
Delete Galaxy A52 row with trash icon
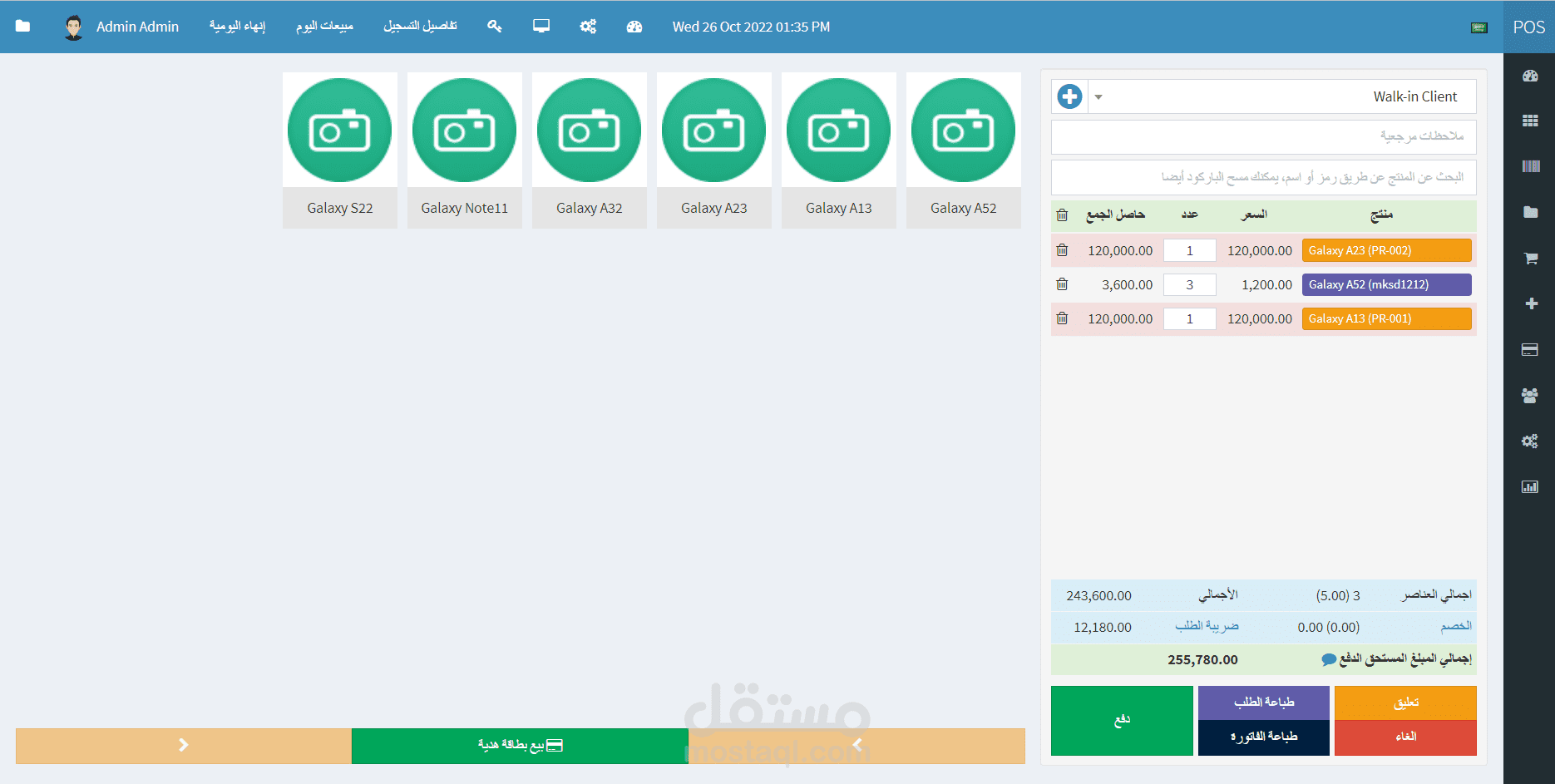[1062, 284]
